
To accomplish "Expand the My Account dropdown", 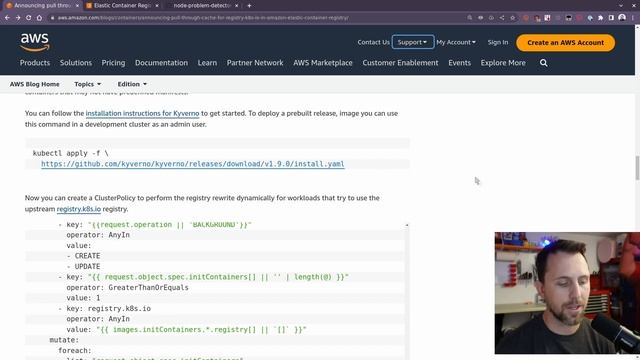I will tap(456, 42).
